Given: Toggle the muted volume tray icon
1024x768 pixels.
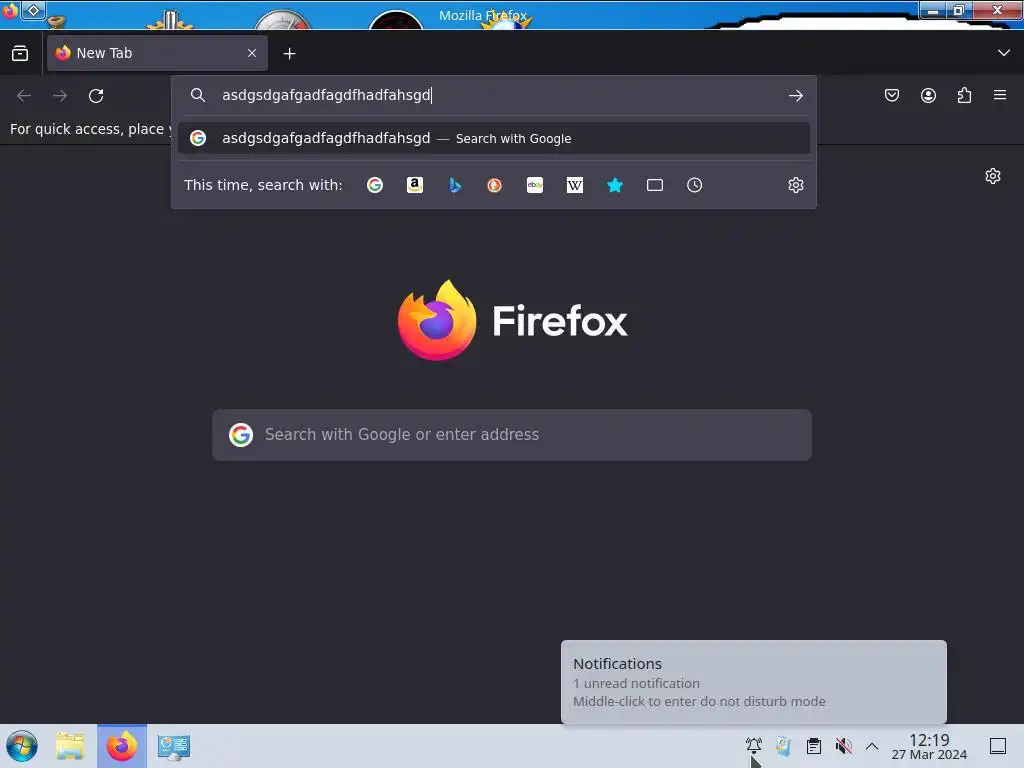Looking at the screenshot, I should 844,746.
